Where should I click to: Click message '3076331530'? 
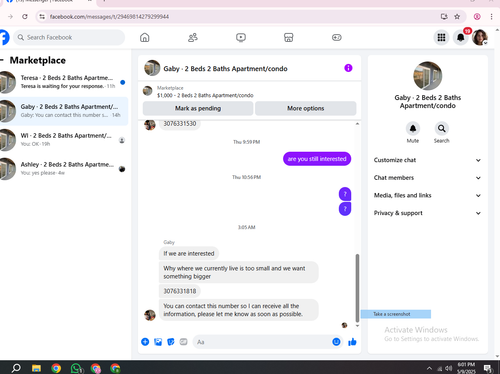pos(180,124)
